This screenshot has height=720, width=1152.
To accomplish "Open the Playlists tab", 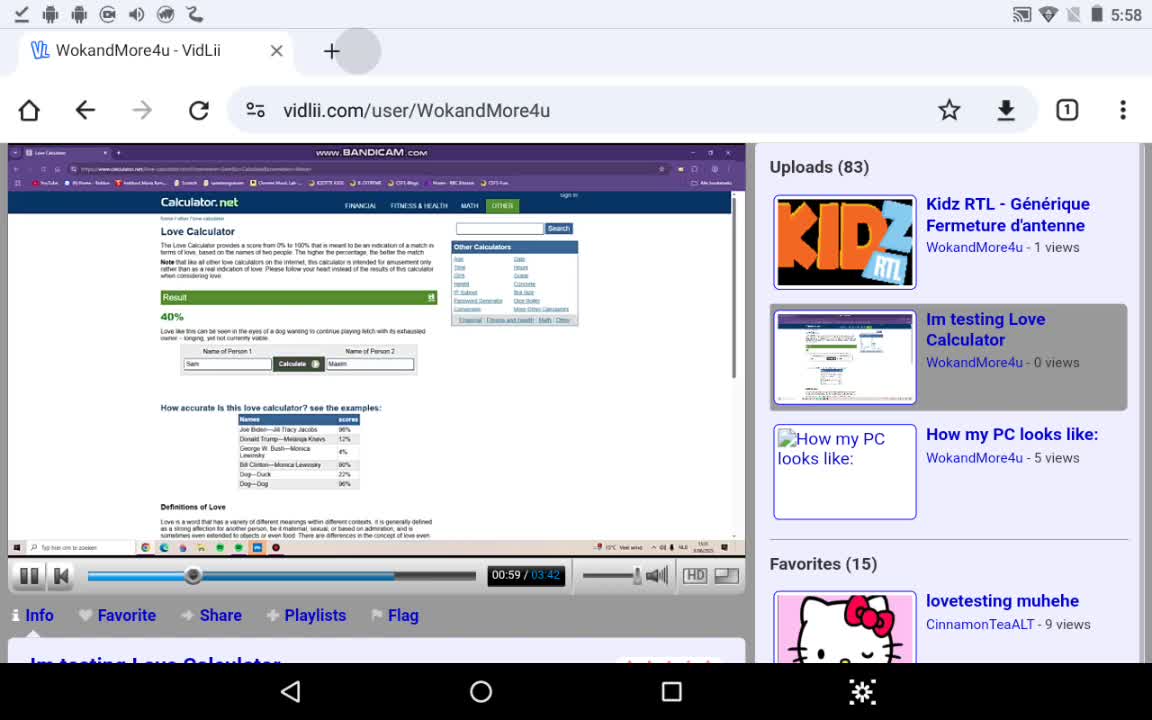I will point(306,616).
